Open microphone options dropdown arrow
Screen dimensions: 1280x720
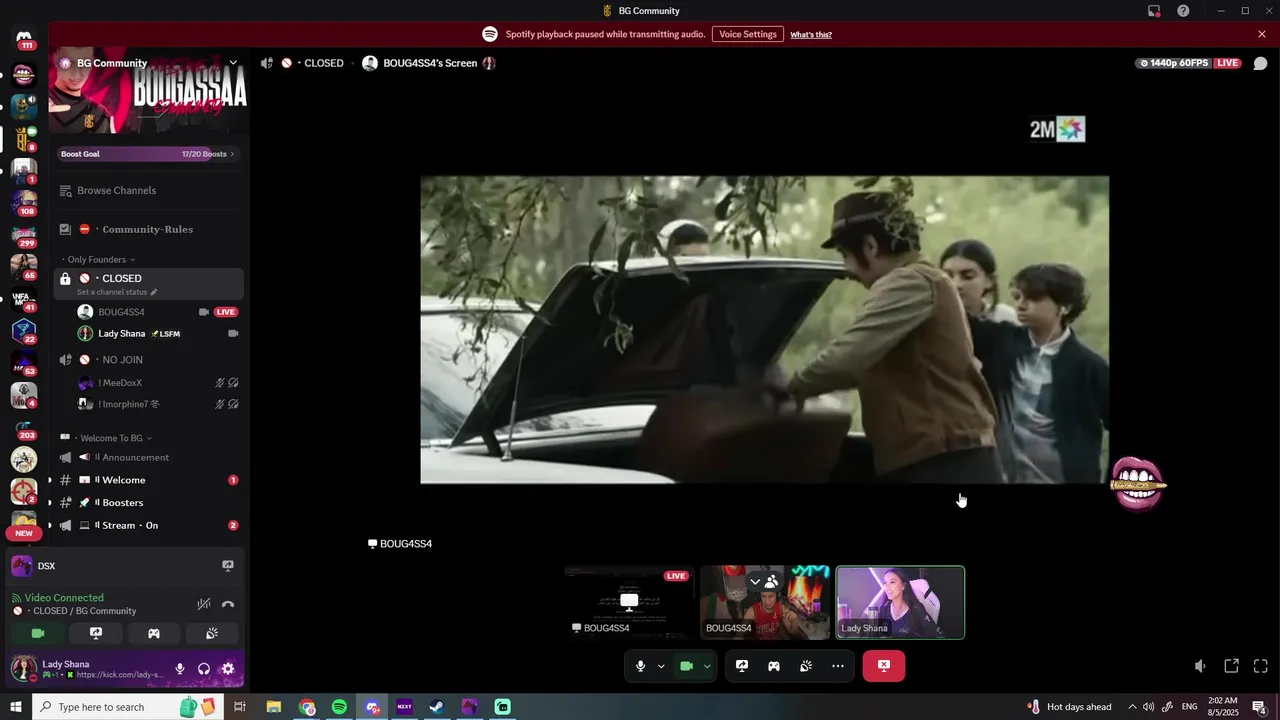[x=661, y=666]
